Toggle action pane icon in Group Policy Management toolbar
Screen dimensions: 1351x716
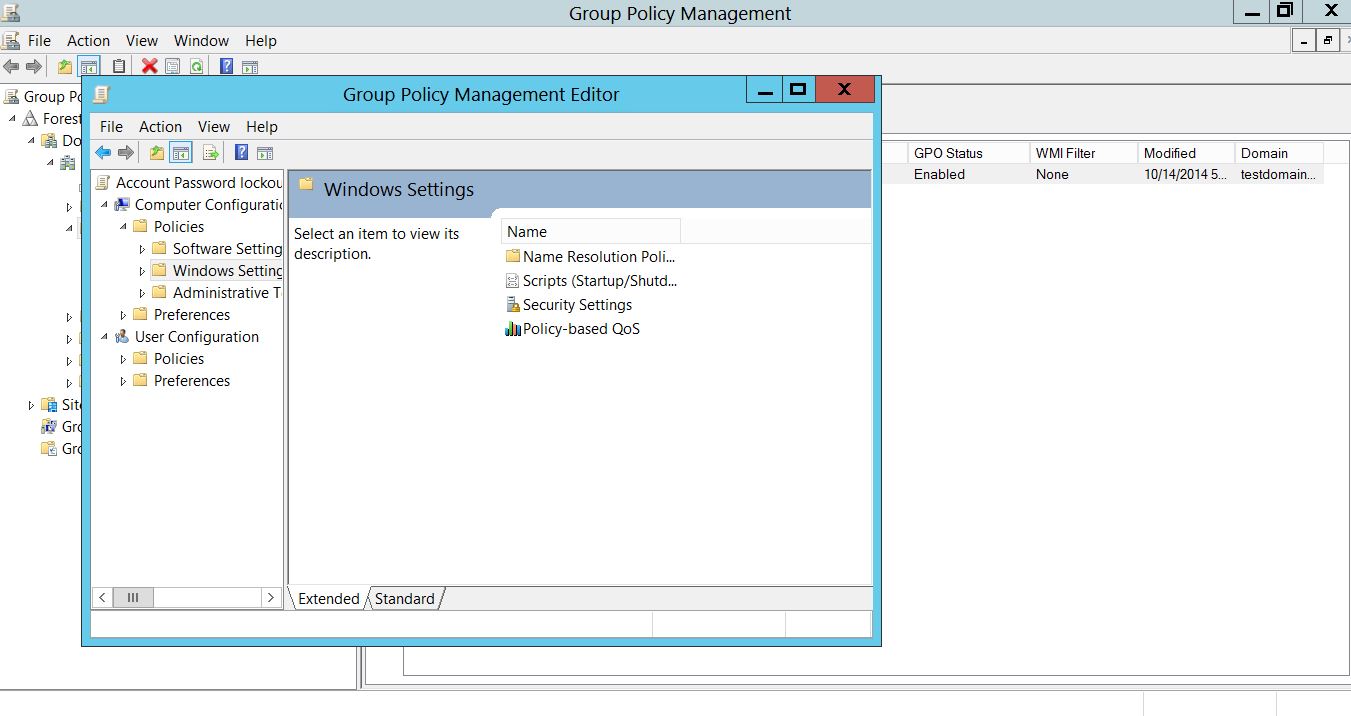pyautogui.click(x=250, y=67)
